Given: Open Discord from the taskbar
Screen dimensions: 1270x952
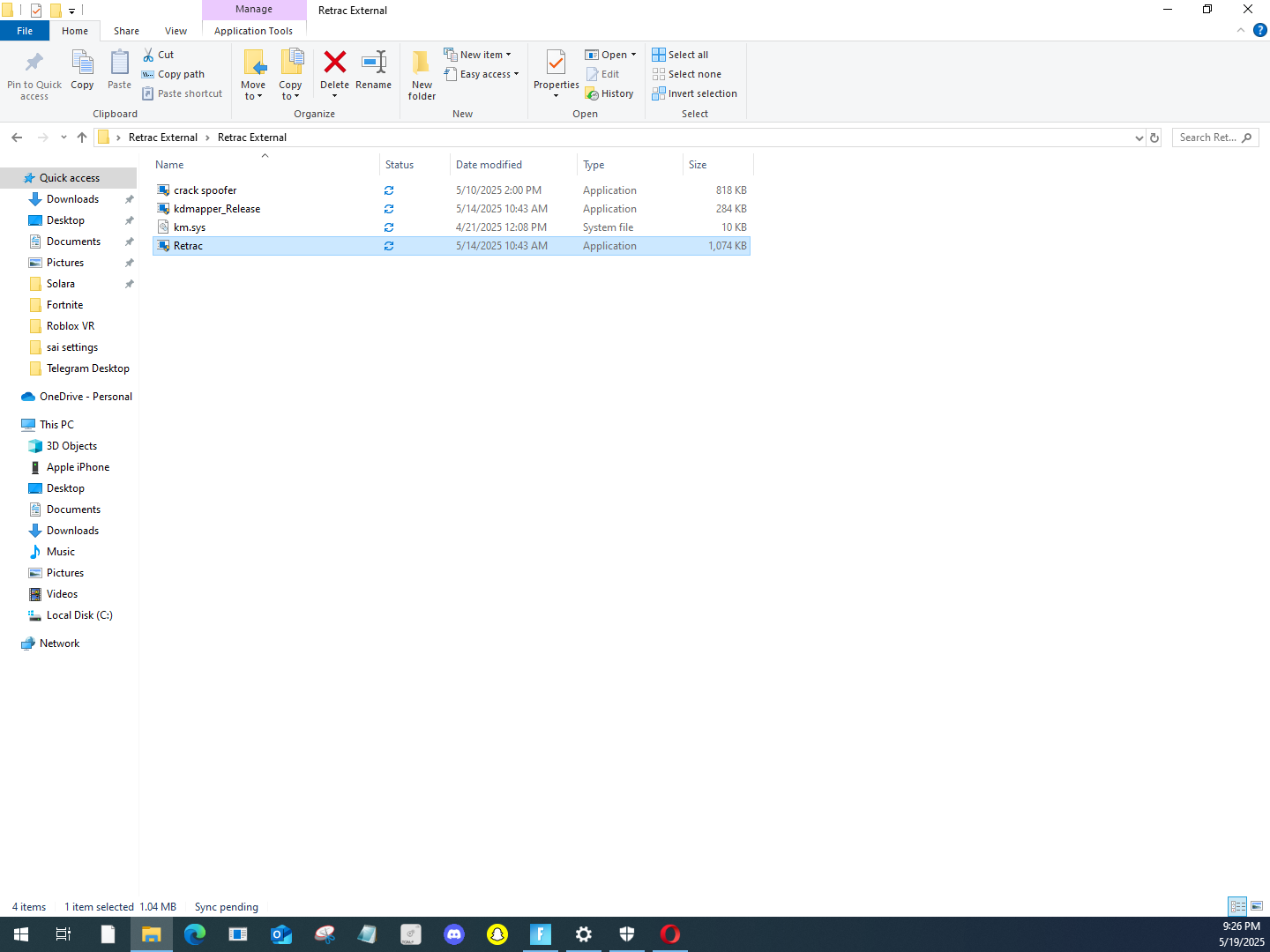Looking at the screenshot, I should 454,934.
